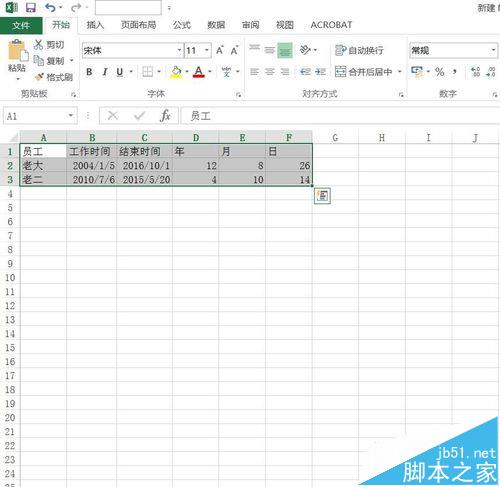The image size is (500, 487).
Task: Toggle italic formatting
Action: point(105,72)
